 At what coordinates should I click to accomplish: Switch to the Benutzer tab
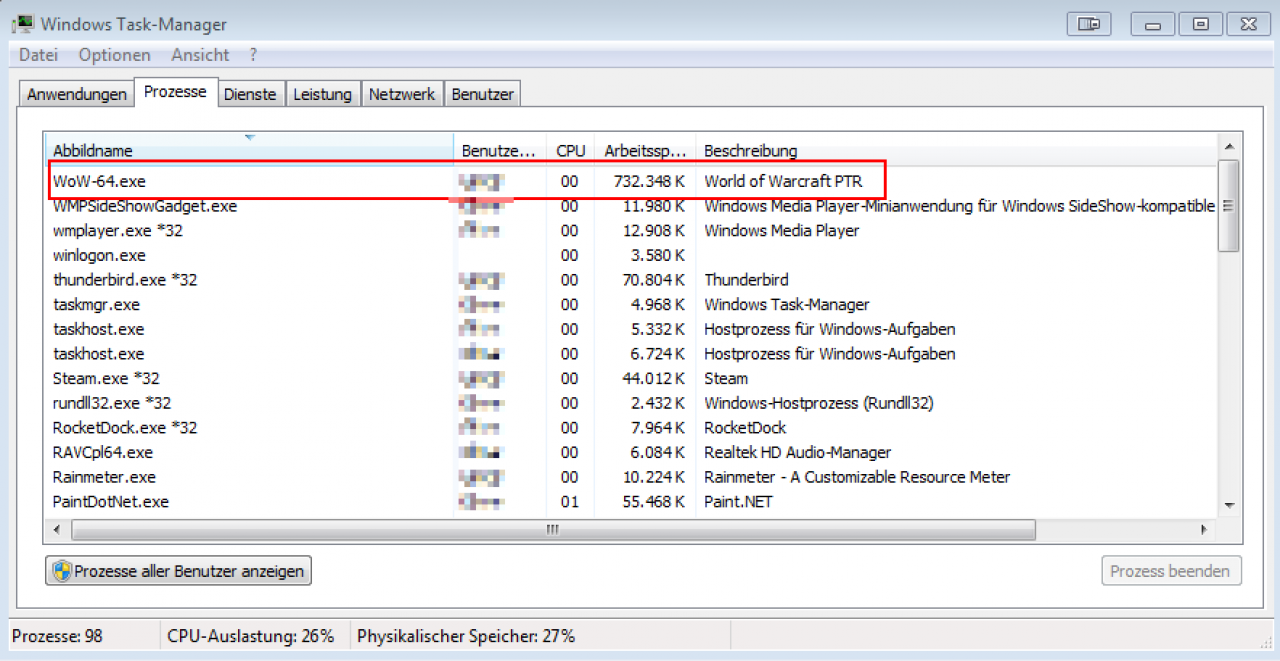pyautogui.click(x=482, y=94)
